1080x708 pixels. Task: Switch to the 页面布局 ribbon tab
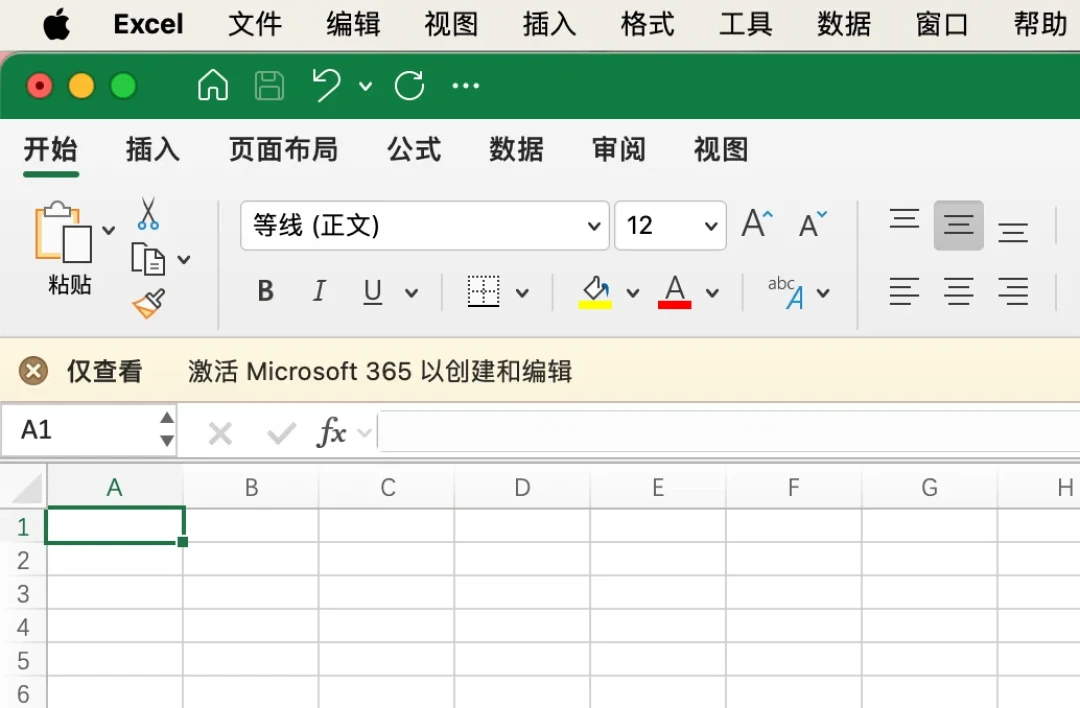click(x=283, y=149)
